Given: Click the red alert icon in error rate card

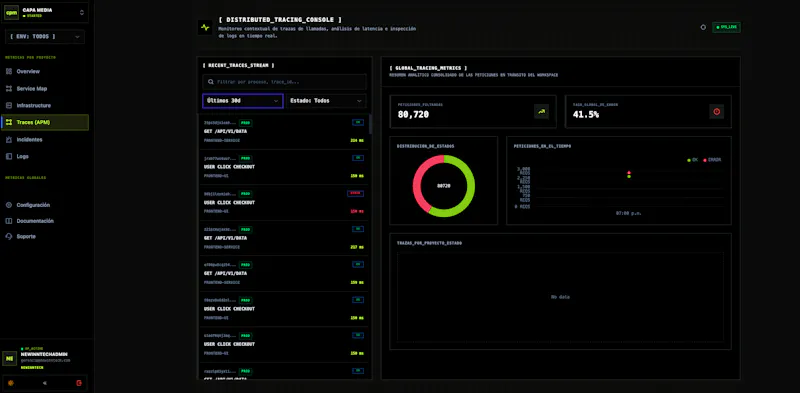Looking at the screenshot, I should [716, 111].
